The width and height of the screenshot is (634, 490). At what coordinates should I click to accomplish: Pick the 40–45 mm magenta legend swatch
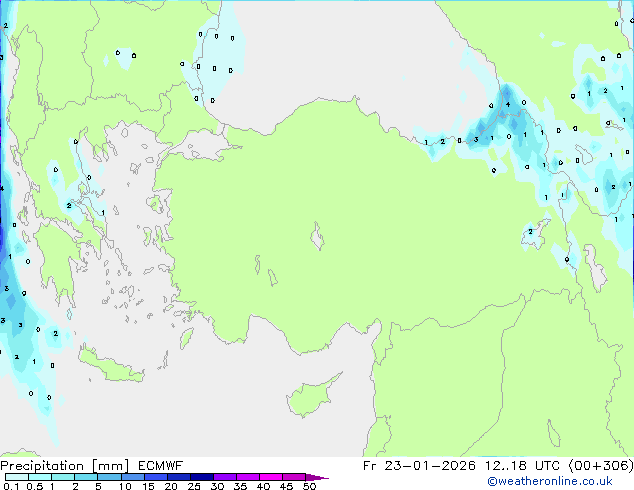(271, 477)
